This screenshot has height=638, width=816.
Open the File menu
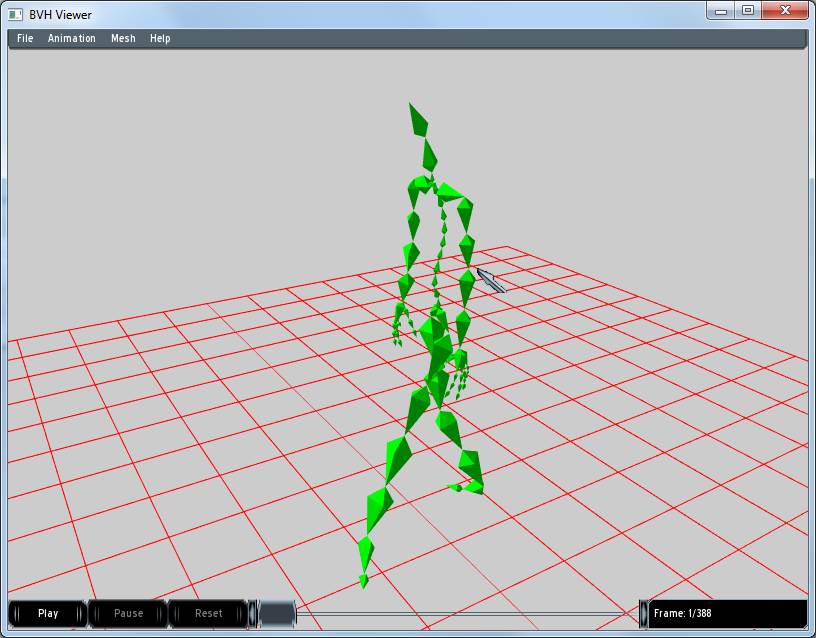click(x=25, y=39)
